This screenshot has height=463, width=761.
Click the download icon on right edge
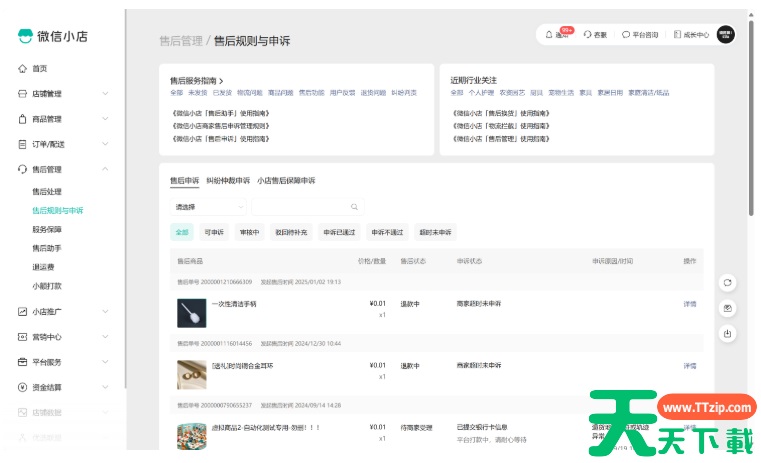[x=728, y=333]
